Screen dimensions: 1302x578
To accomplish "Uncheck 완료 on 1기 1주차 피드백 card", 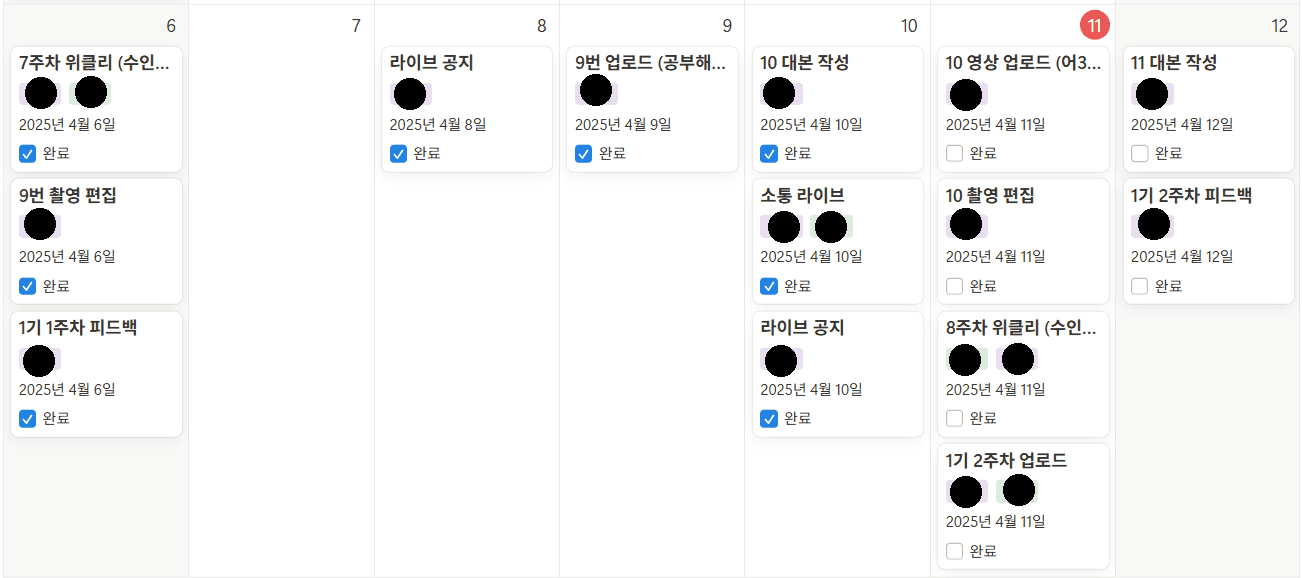I will coord(28,418).
